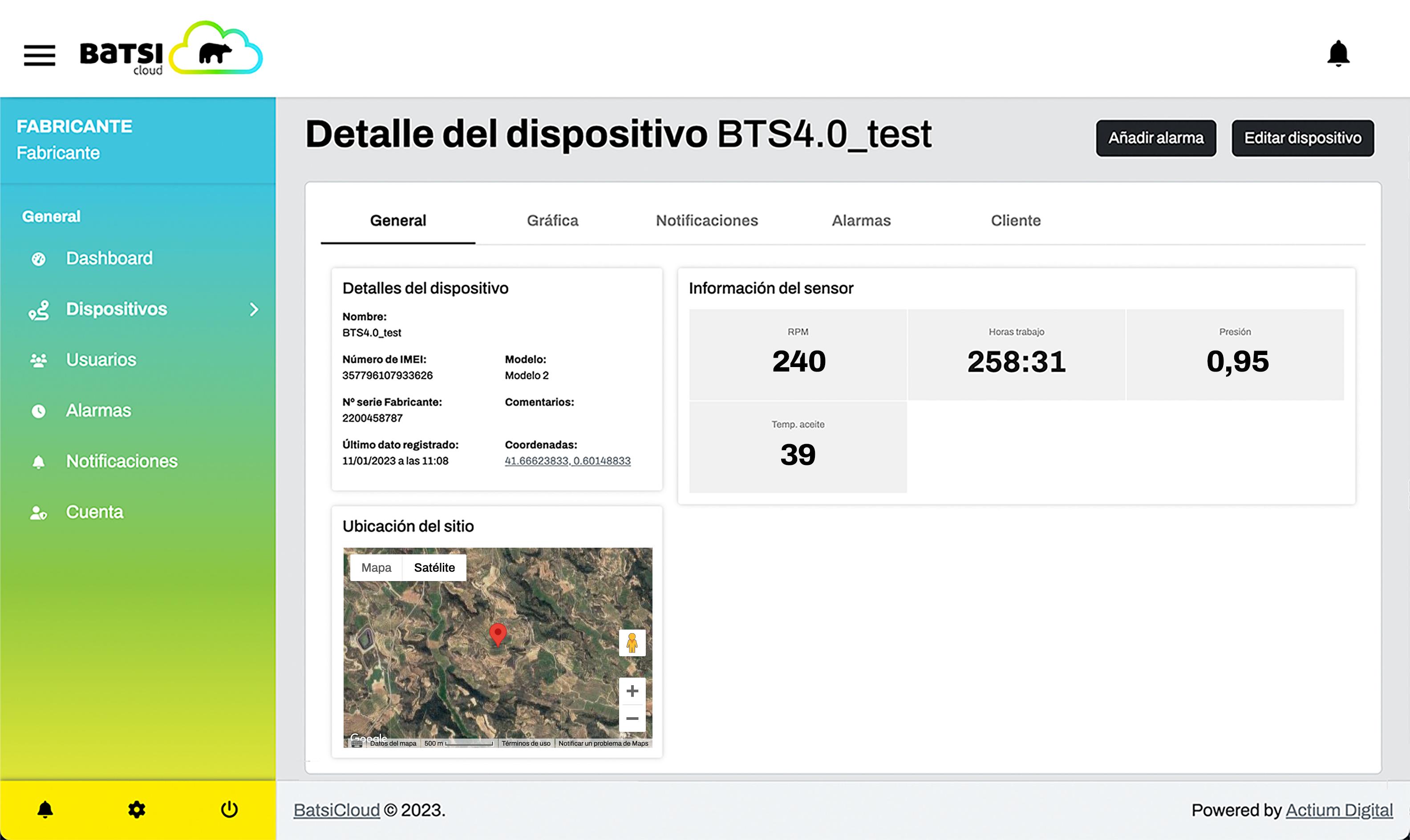Click the Editar dispositivo button
The height and width of the screenshot is (840, 1410).
coord(1302,138)
